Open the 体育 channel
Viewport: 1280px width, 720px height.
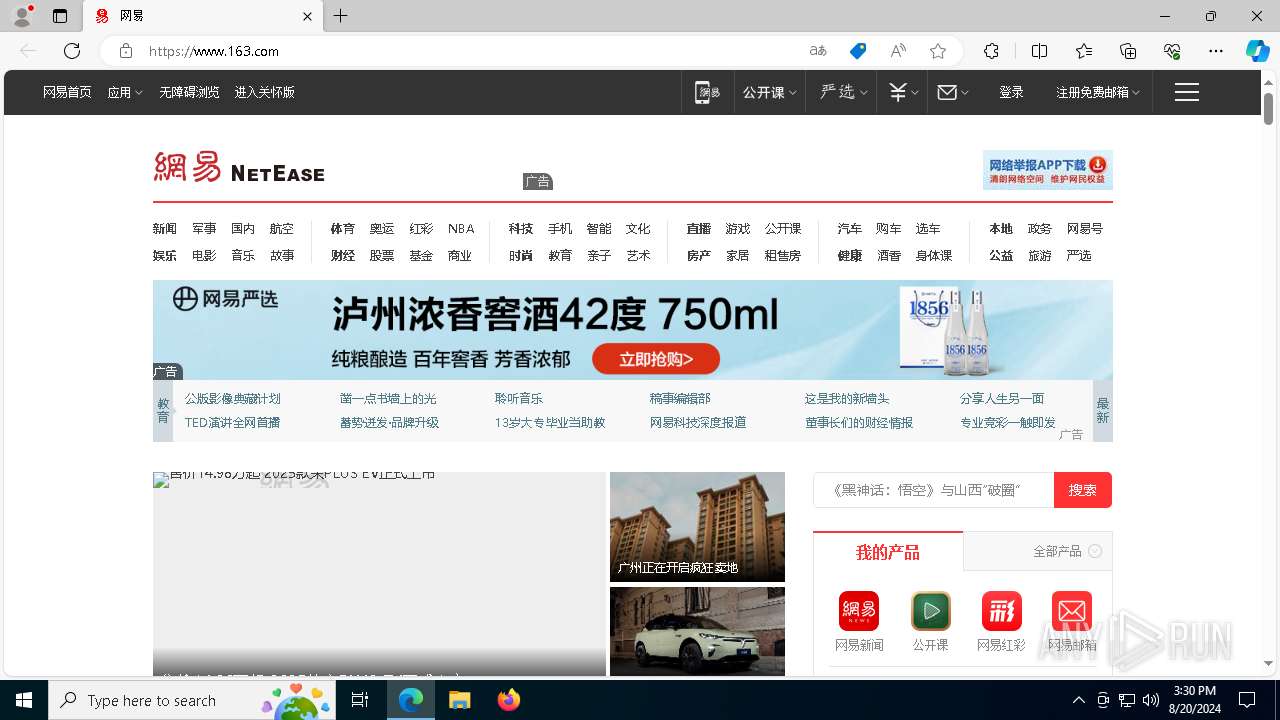[343, 228]
